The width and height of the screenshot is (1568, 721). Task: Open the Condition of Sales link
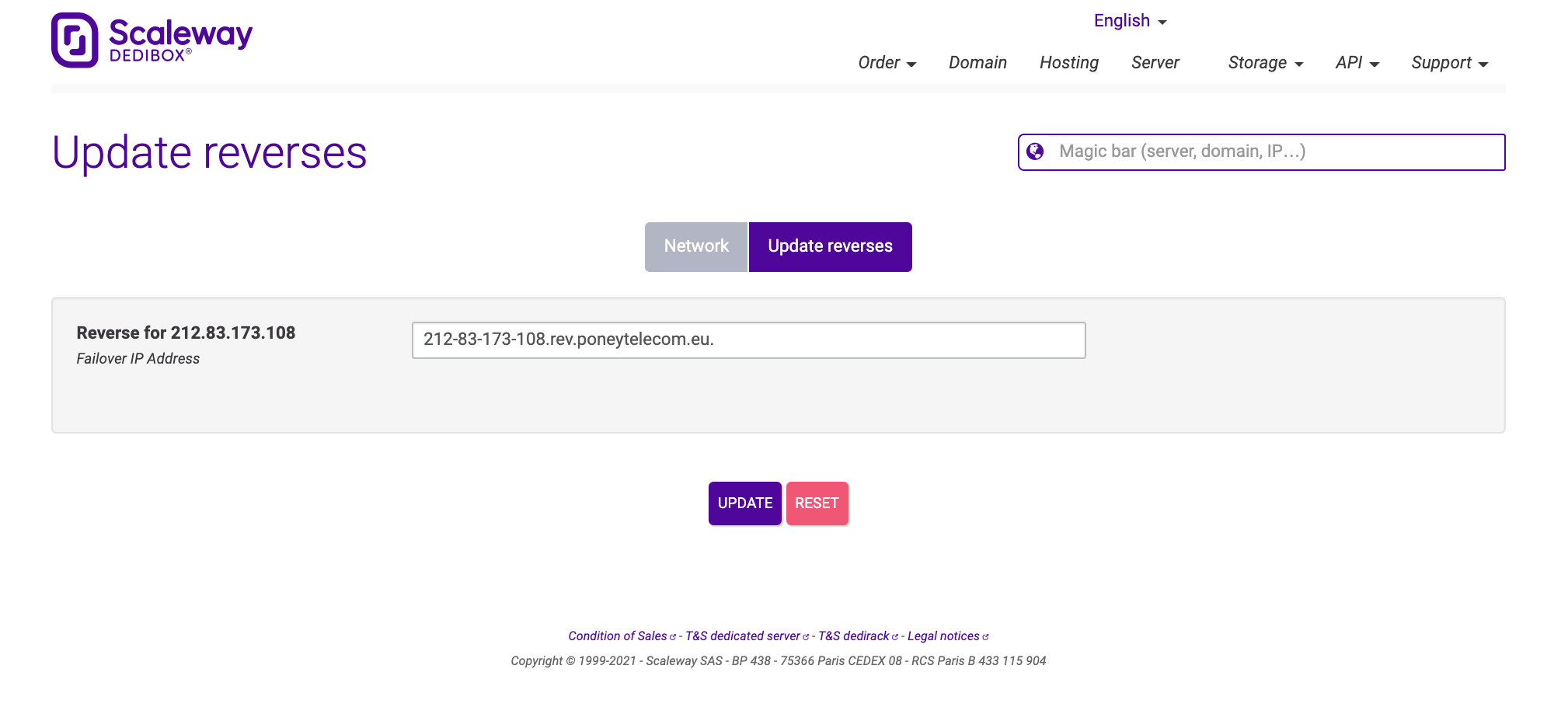pos(618,636)
